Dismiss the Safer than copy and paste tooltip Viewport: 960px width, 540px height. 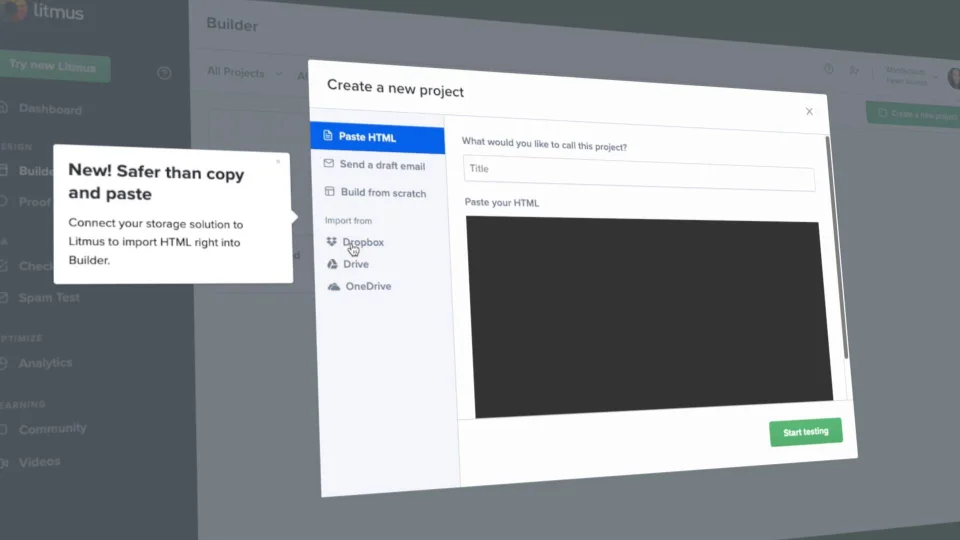pyautogui.click(x=278, y=162)
